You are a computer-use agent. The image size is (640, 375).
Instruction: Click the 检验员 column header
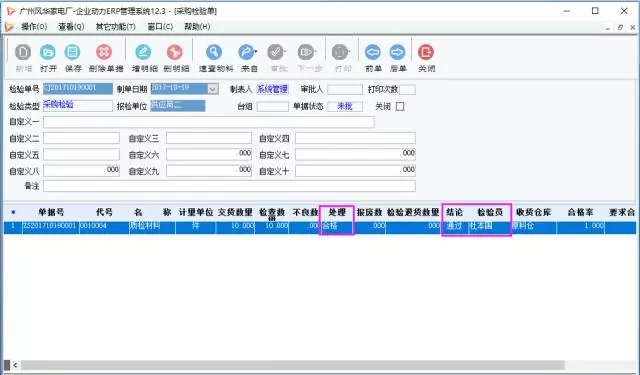[490, 213]
